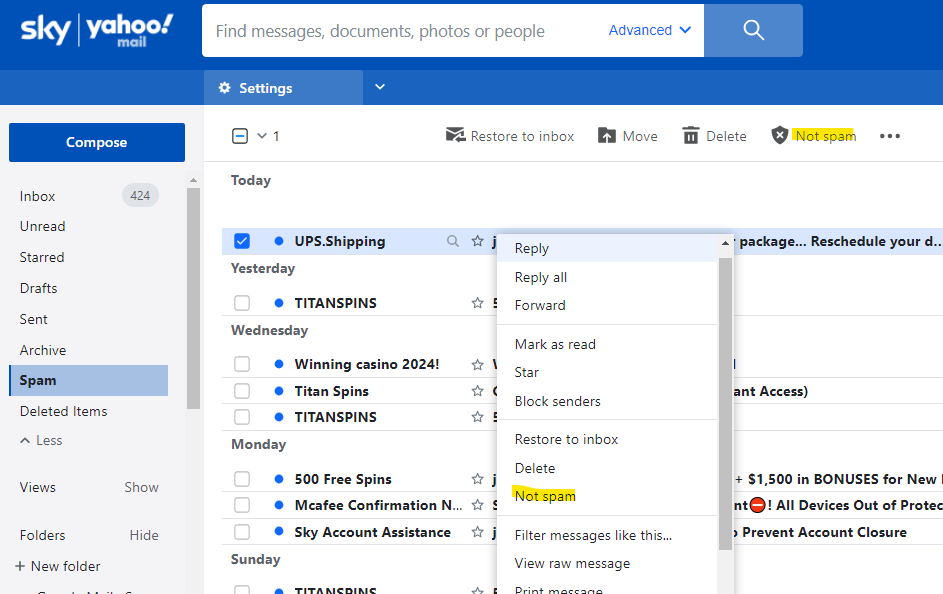The height and width of the screenshot is (594, 943).
Task: Click the Sky Yahoo mail logo
Action: coord(97,30)
